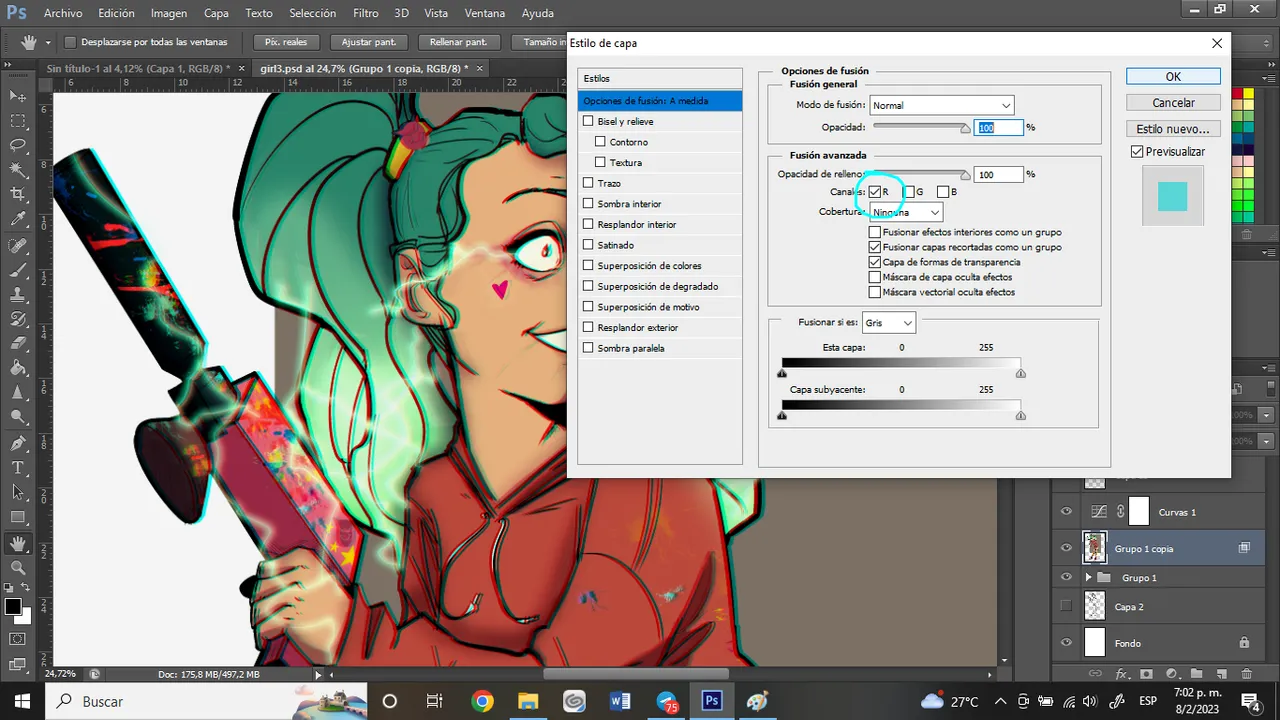Select the Healing Brush tool
Image resolution: width=1280 pixels, height=720 pixels.
18,246
